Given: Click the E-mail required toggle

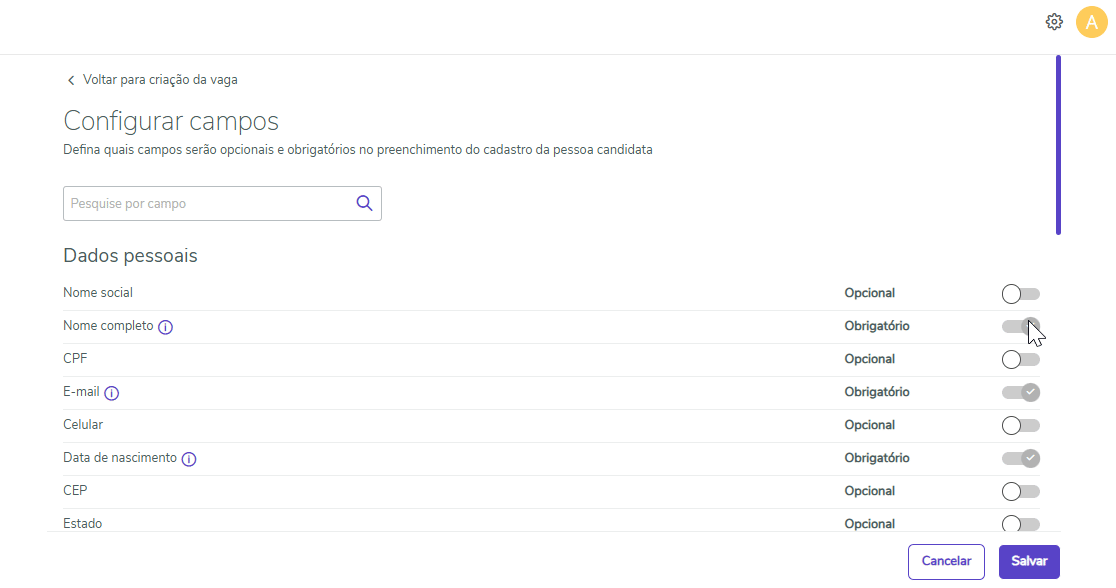Looking at the screenshot, I should click(x=1021, y=392).
